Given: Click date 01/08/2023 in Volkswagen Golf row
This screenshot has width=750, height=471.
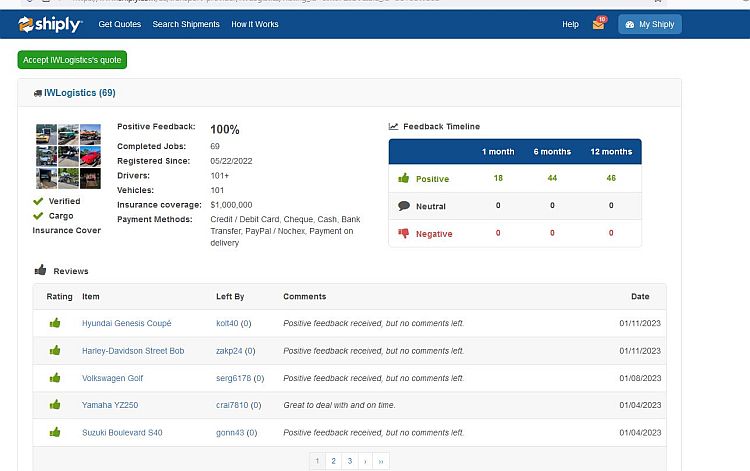Looking at the screenshot, I should [640, 378].
